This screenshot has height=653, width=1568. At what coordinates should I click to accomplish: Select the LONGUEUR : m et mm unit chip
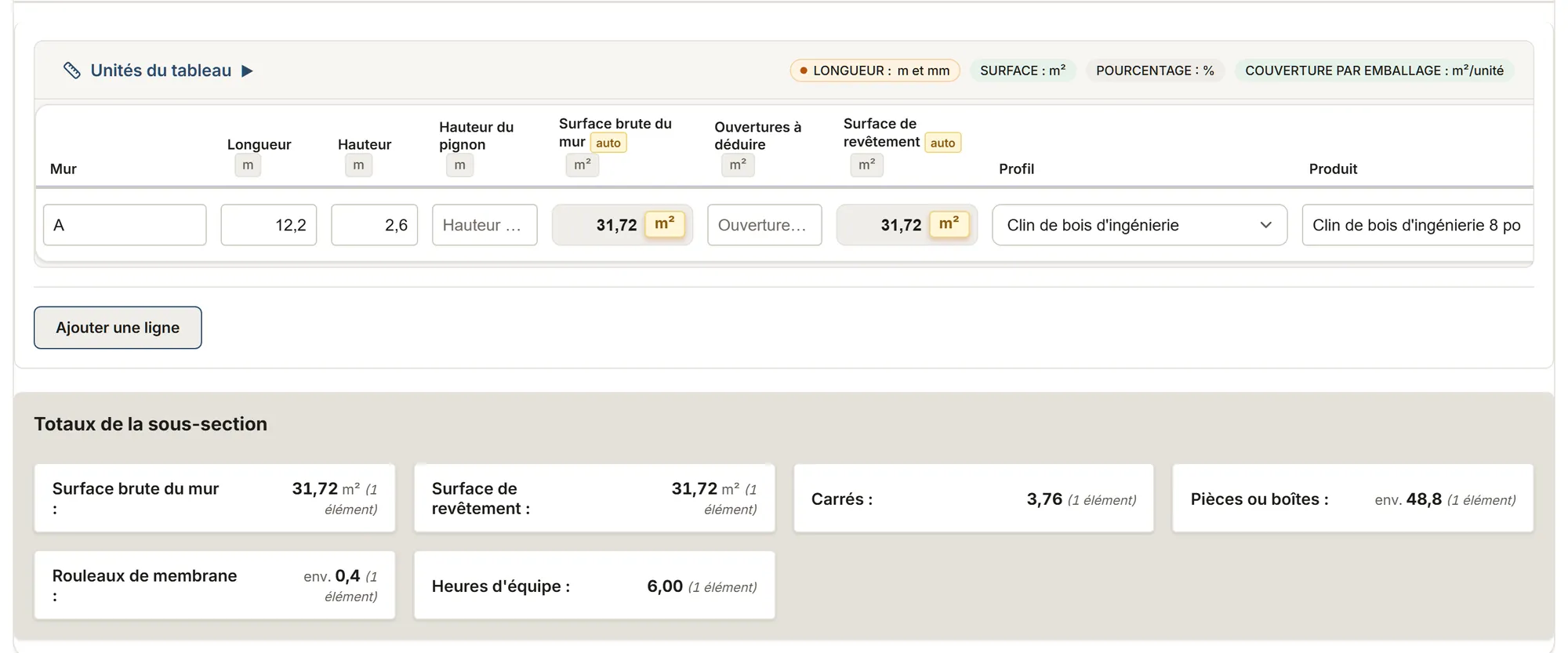point(875,71)
